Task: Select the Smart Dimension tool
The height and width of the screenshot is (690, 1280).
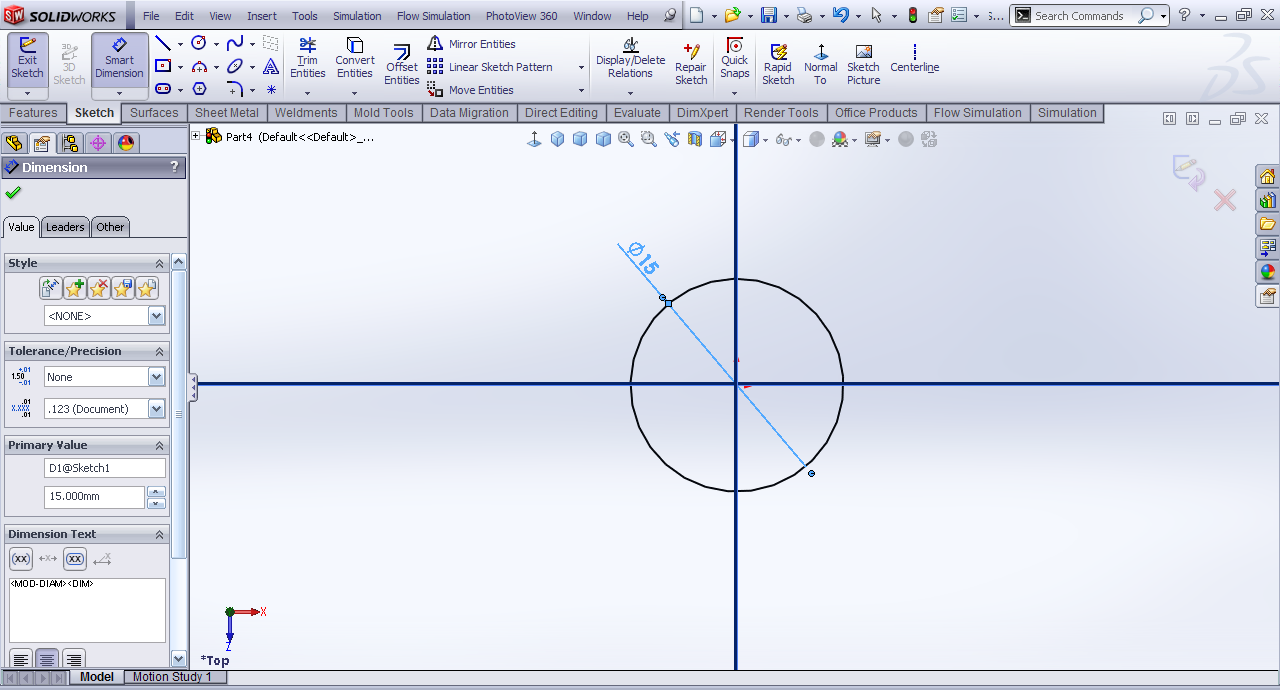Action: 119,60
